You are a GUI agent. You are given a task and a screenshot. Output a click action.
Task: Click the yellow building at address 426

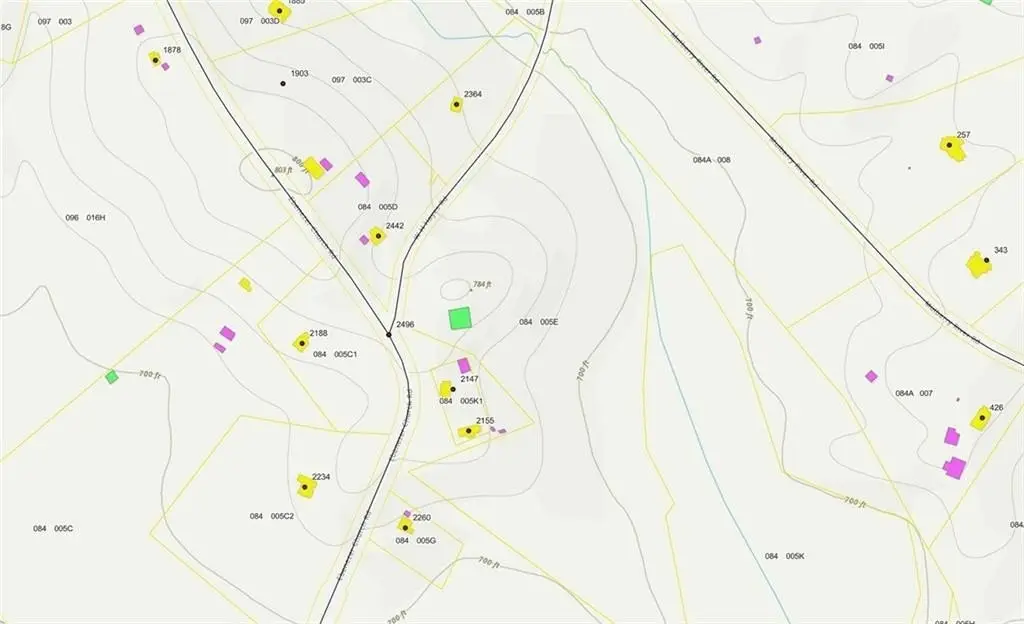point(981,418)
